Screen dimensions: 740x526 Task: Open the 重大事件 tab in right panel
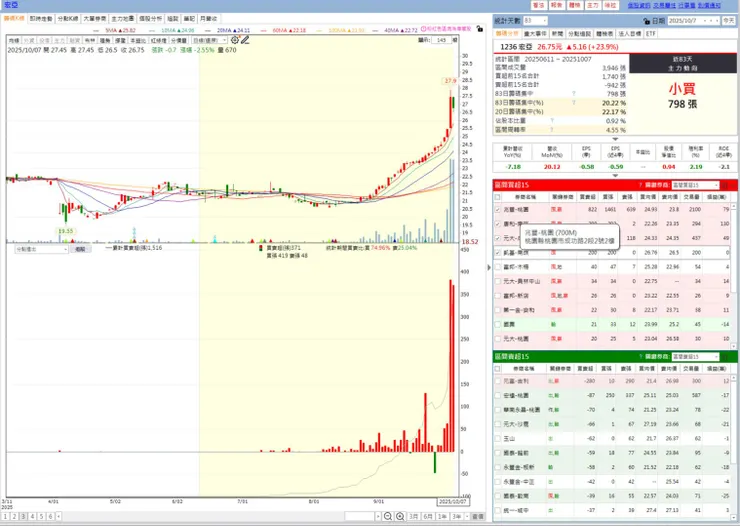tap(535, 34)
